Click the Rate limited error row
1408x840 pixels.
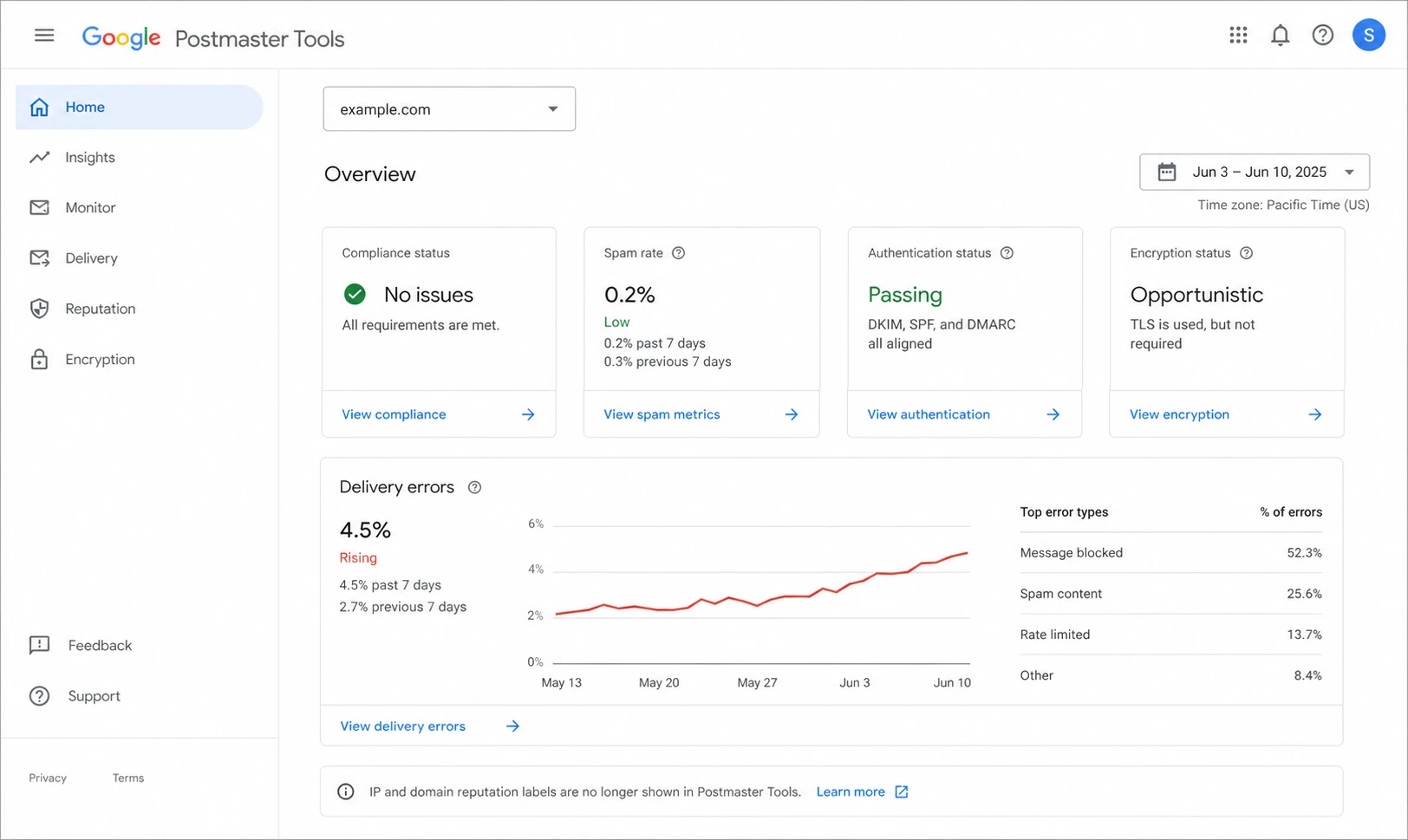coord(1170,635)
